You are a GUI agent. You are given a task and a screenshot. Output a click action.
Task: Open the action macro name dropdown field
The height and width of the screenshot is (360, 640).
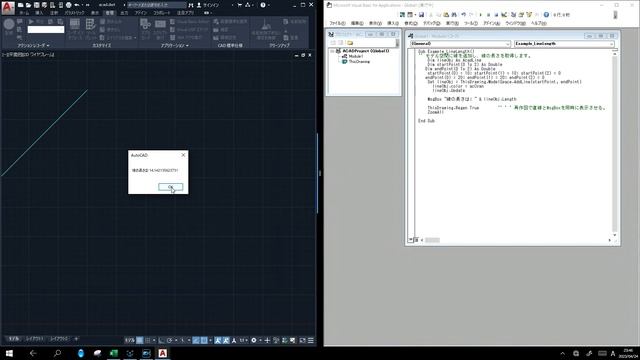click(46, 29)
